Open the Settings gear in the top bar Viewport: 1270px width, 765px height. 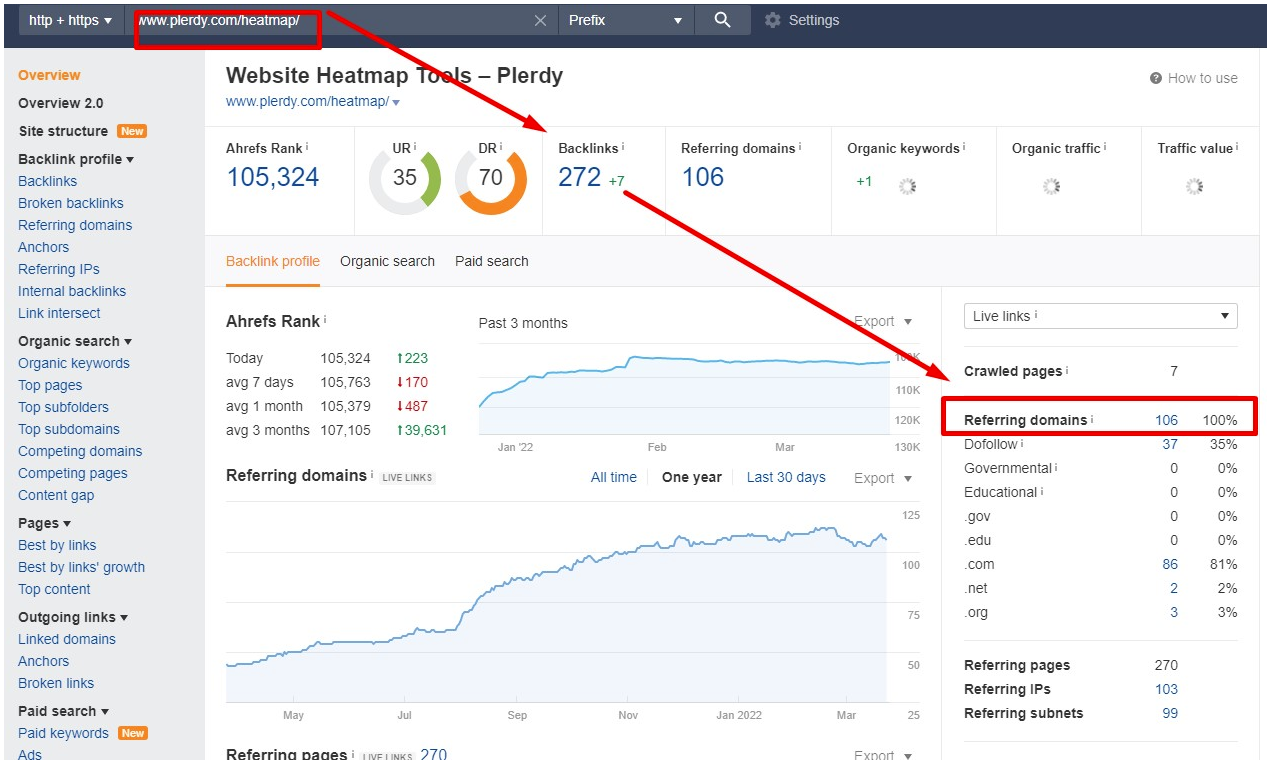click(x=772, y=19)
